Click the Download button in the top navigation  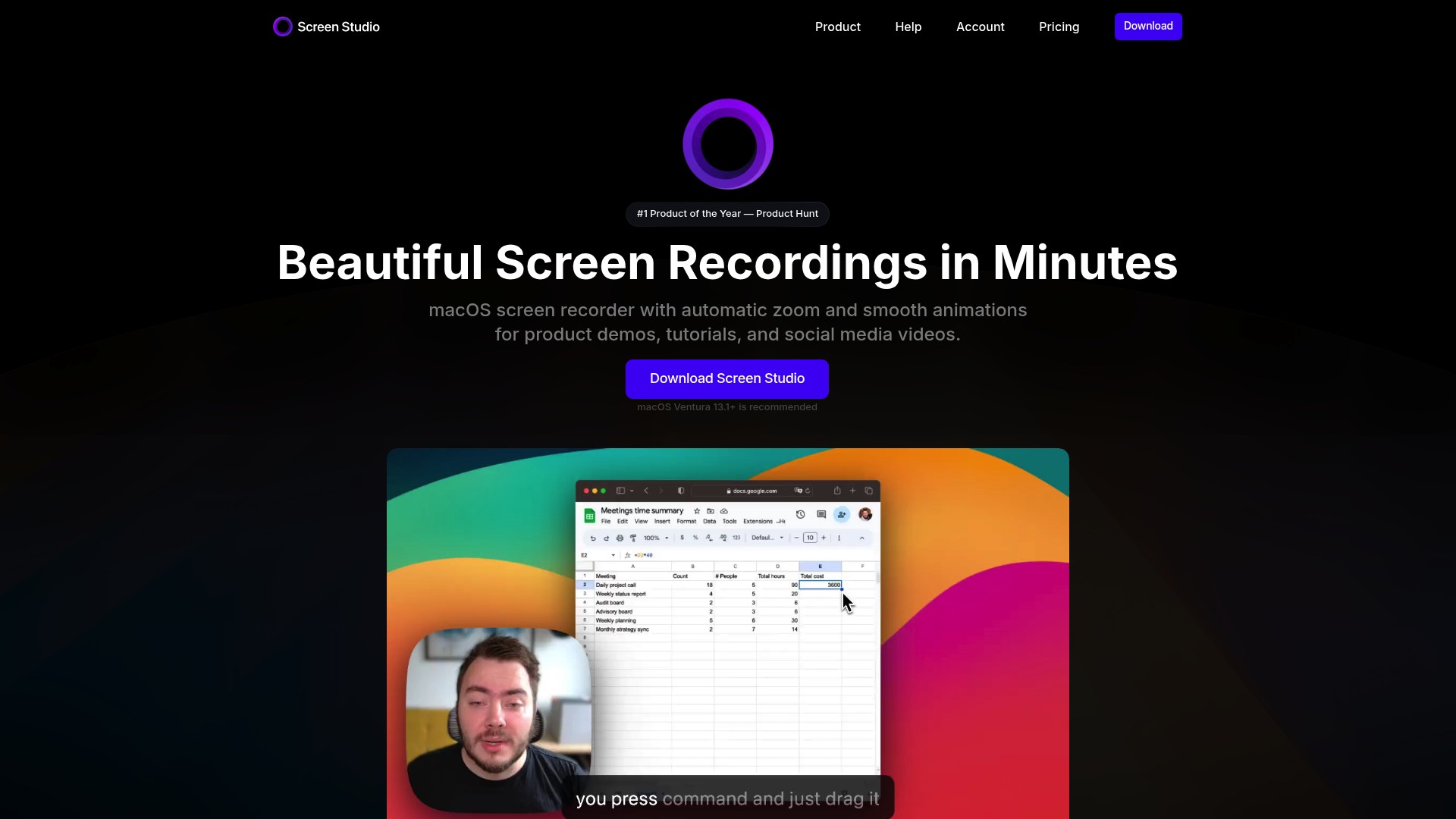(1148, 27)
